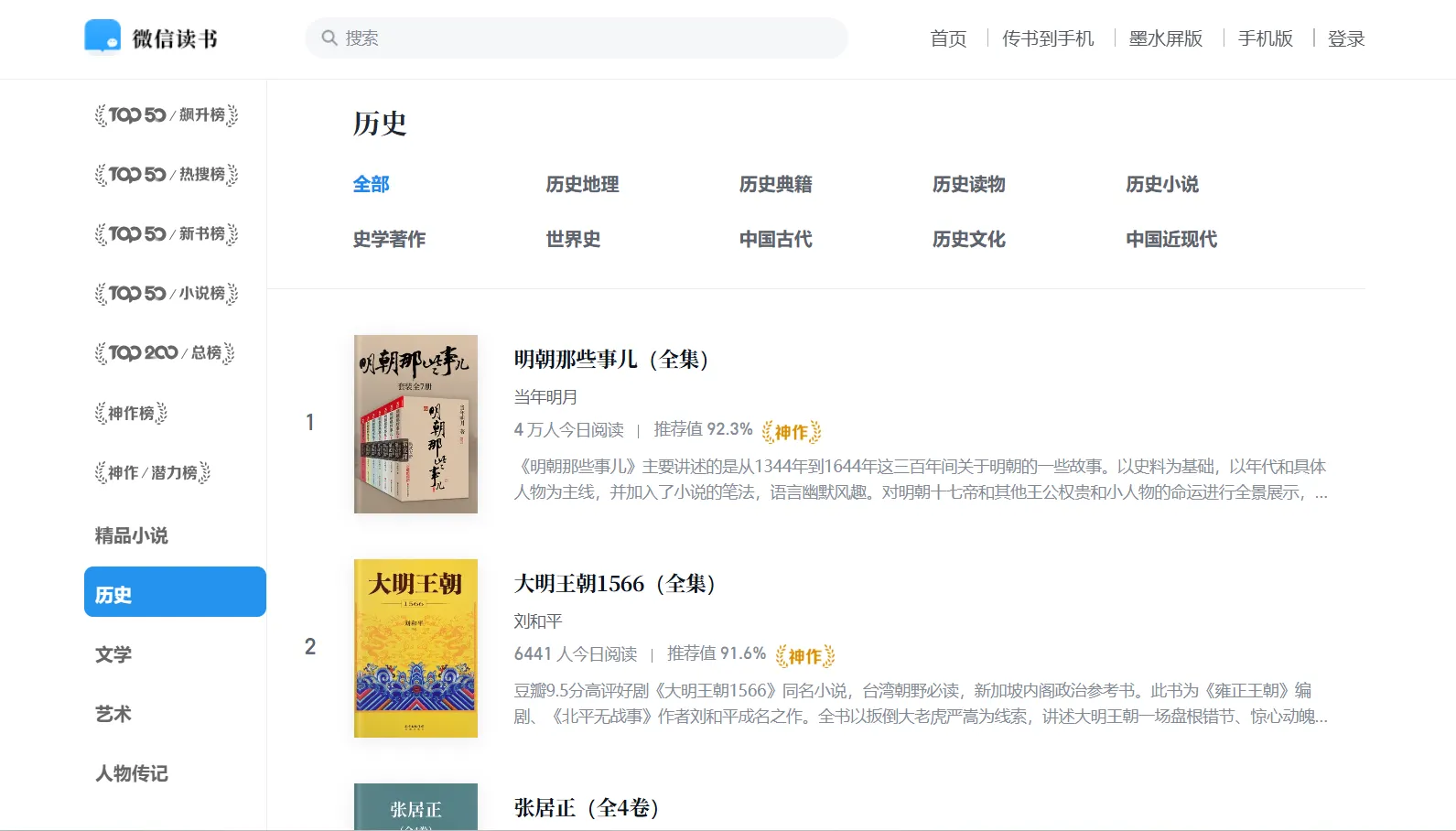Go to 首页 in top navigation
This screenshot has width=1456, height=831.
click(948, 38)
